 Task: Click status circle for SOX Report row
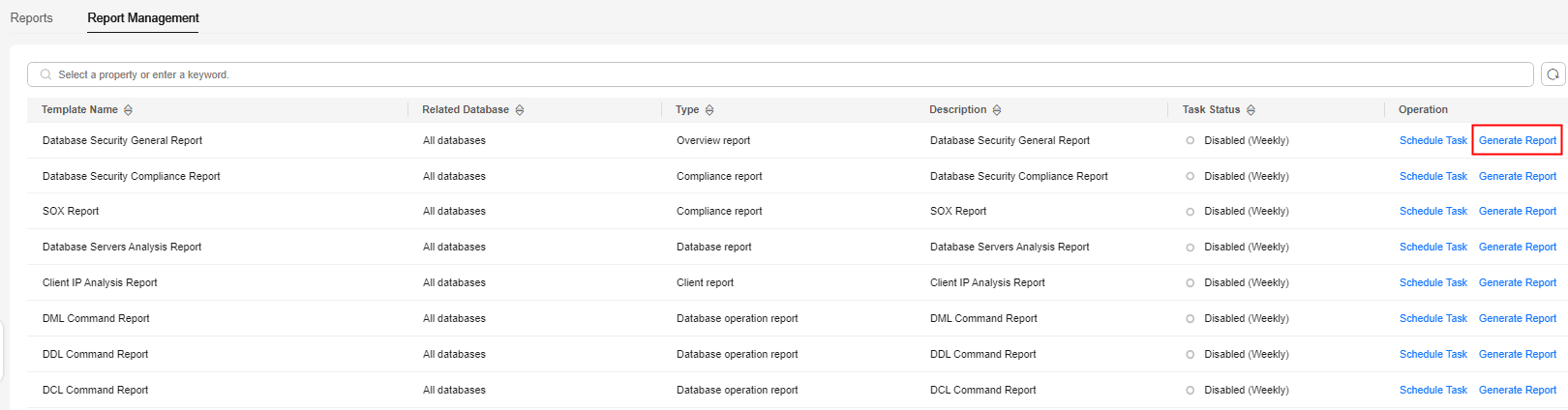coord(1190,212)
